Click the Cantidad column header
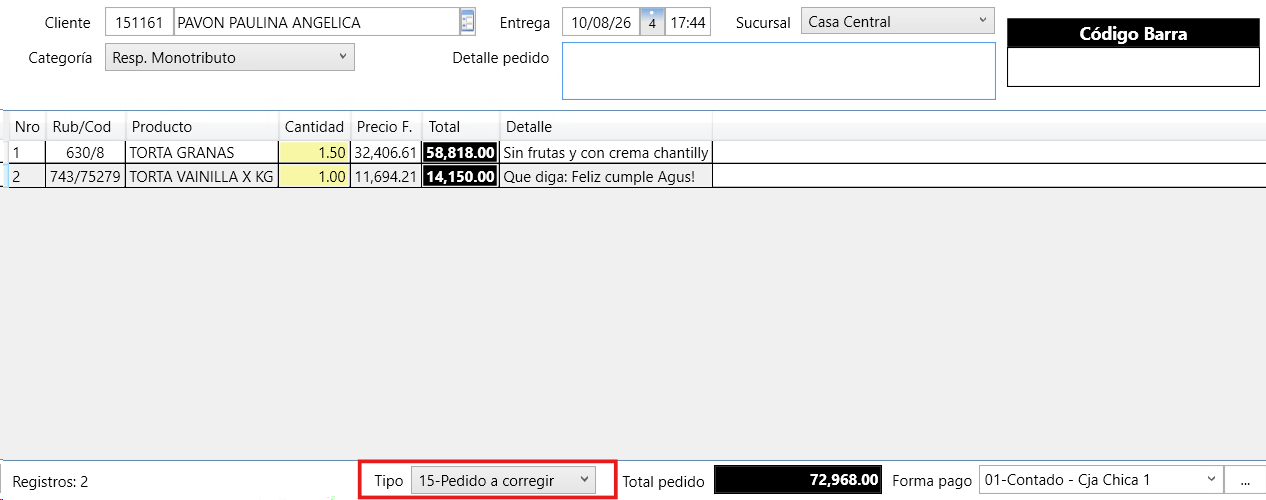The image size is (1266, 500). (x=314, y=127)
